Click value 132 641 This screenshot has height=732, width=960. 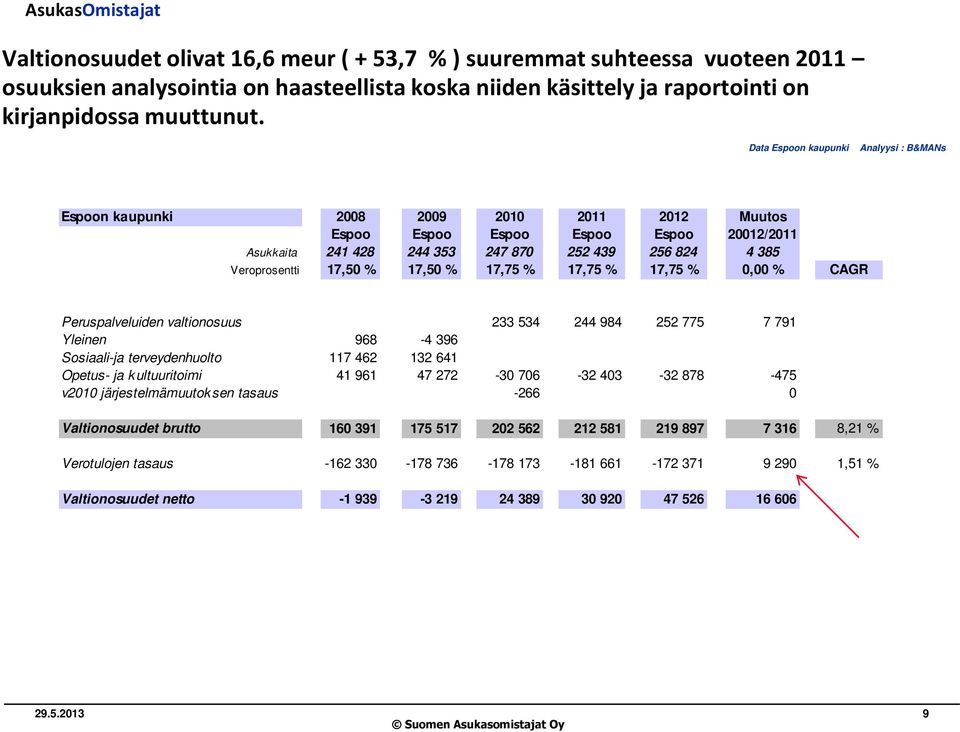tap(434, 357)
